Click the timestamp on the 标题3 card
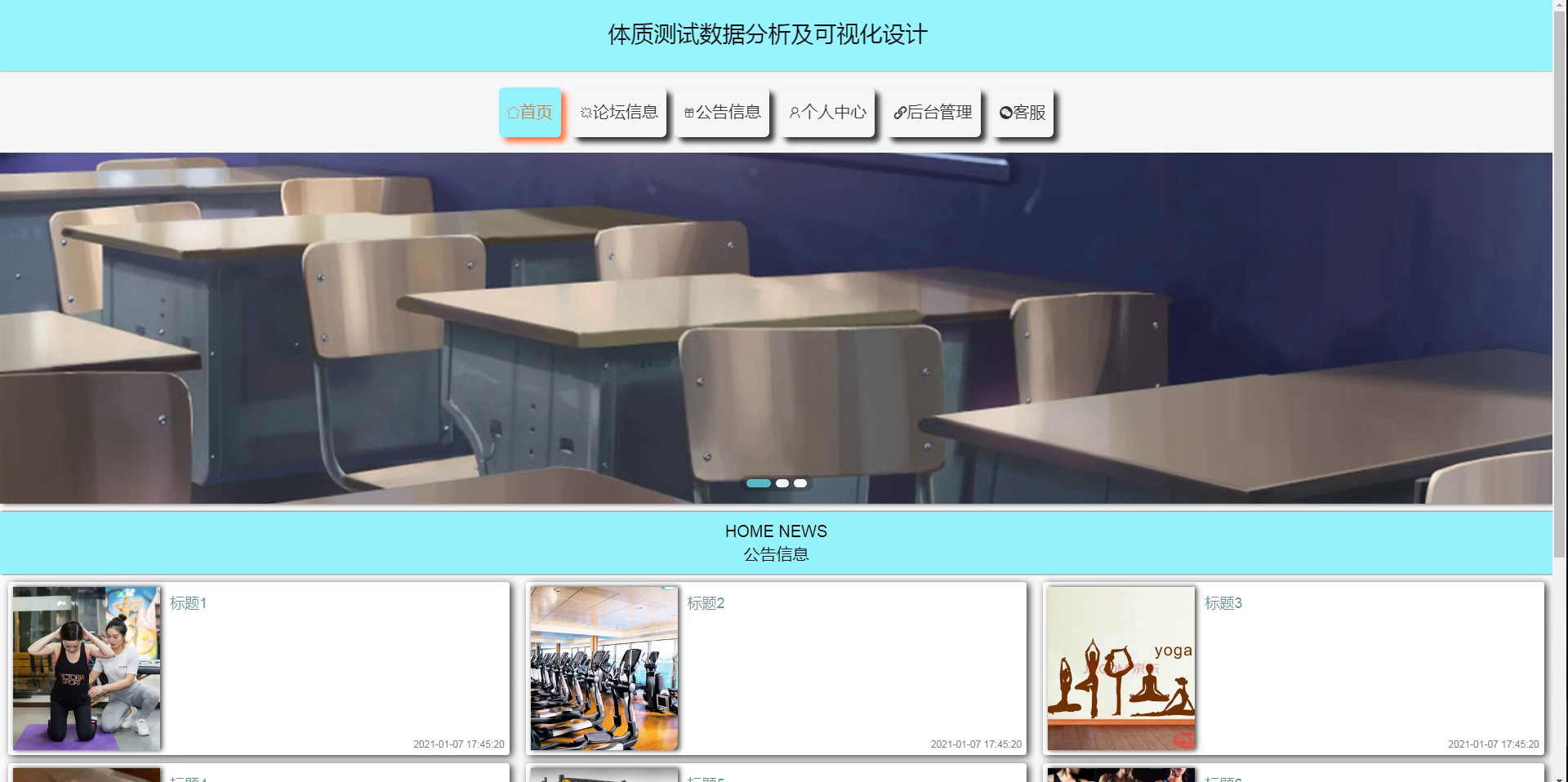This screenshot has height=782, width=1568. (1494, 744)
